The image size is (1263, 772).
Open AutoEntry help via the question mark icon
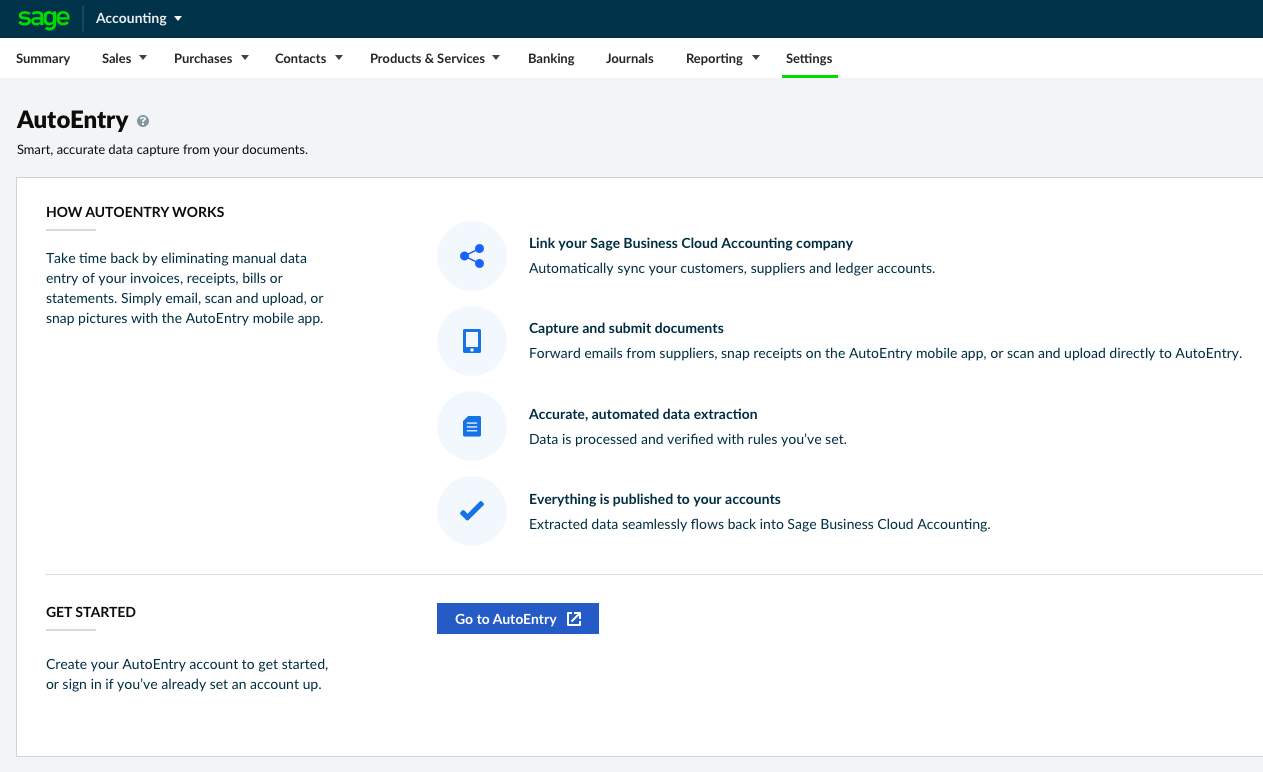(143, 121)
